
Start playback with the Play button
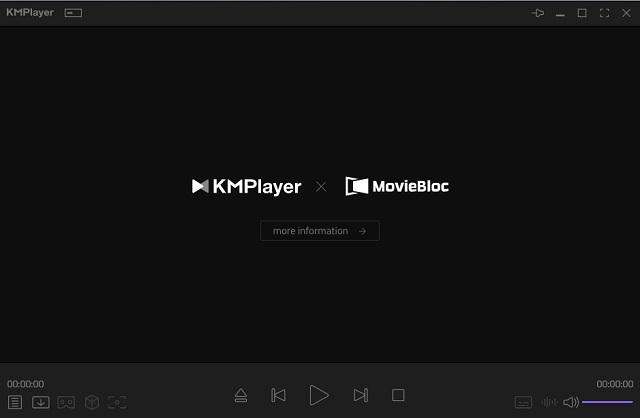click(319, 395)
